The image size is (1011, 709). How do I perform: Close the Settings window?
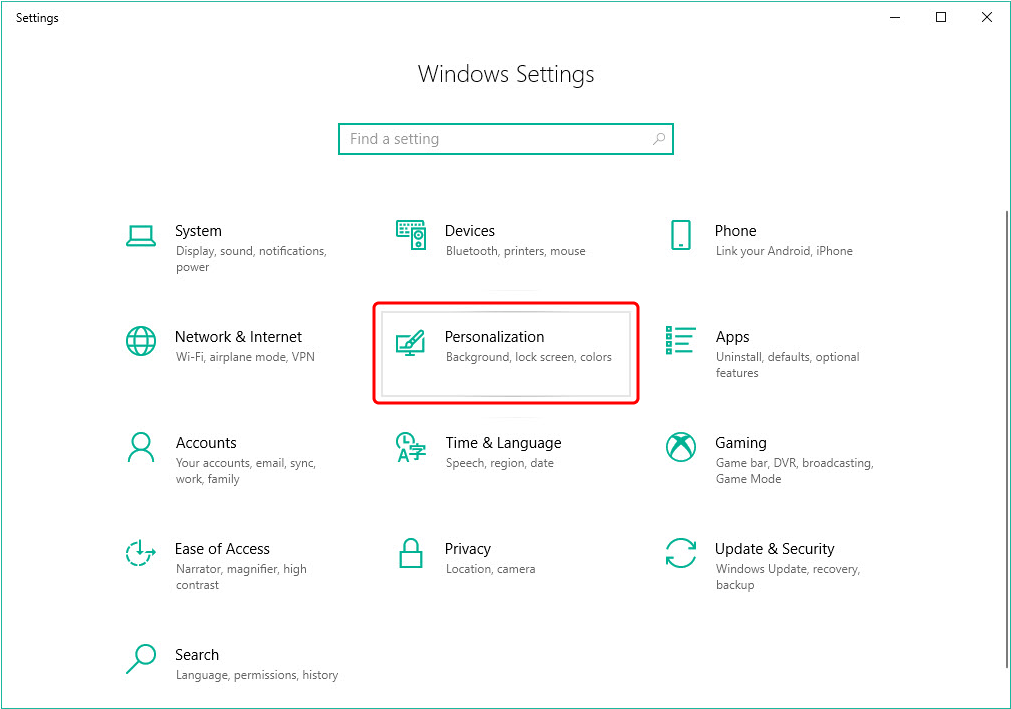point(986,17)
